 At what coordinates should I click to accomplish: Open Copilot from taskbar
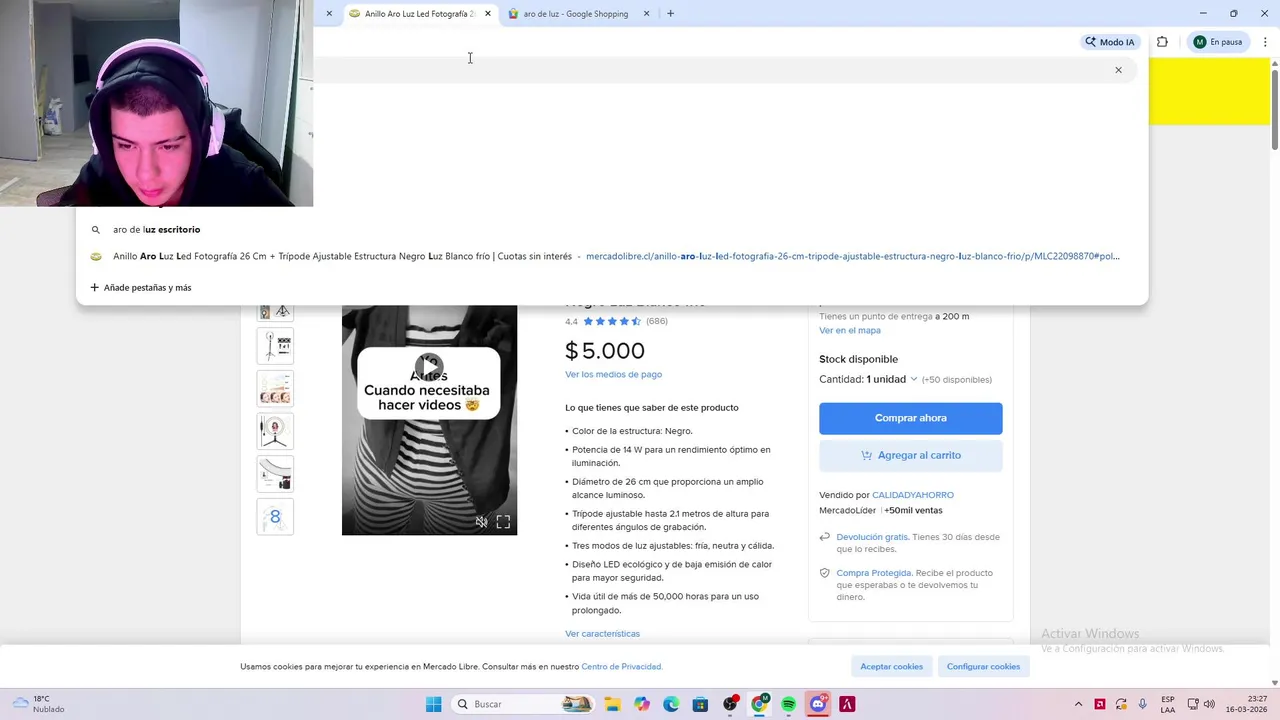pyautogui.click(x=642, y=704)
